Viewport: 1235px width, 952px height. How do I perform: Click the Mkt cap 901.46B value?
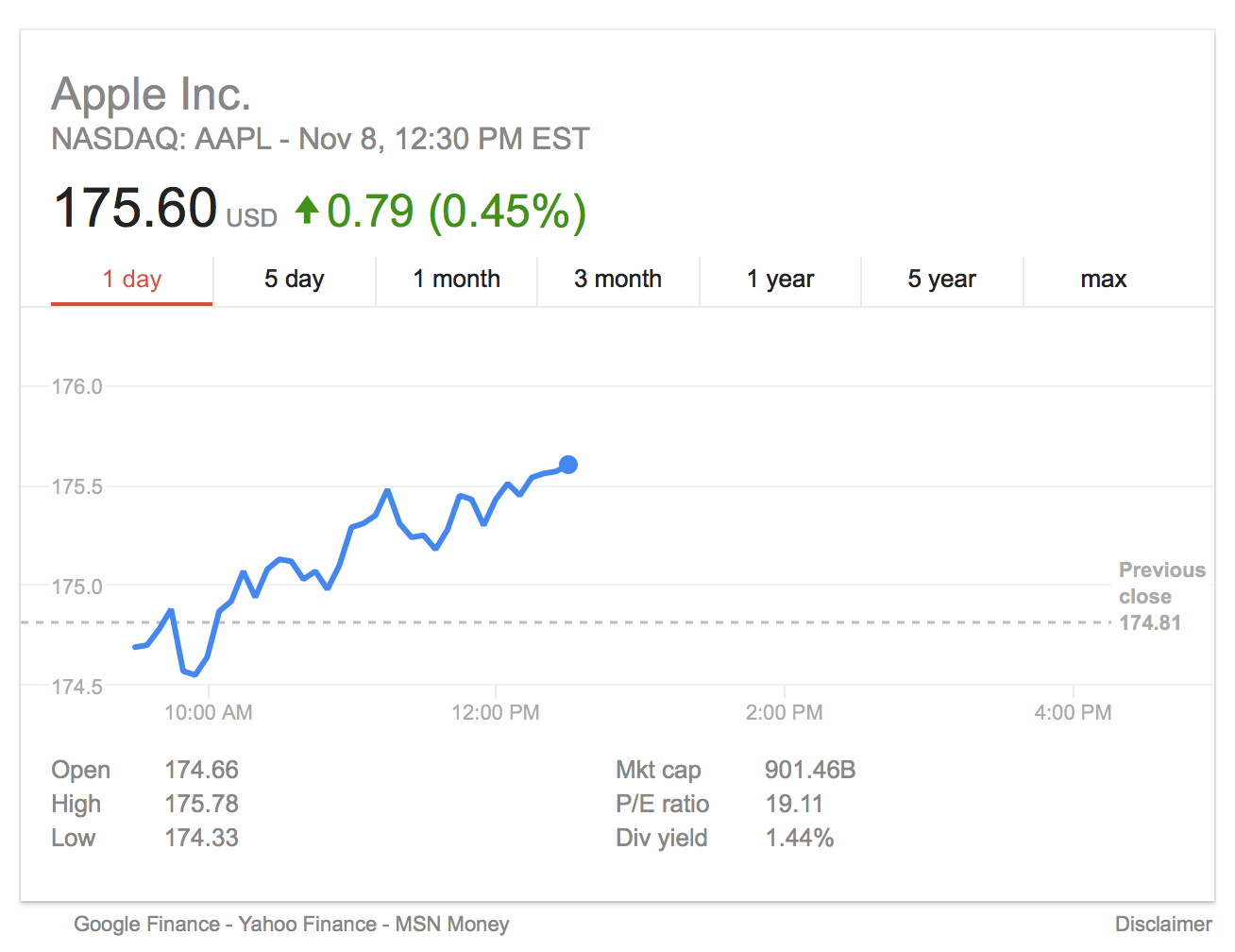(x=810, y=770)
